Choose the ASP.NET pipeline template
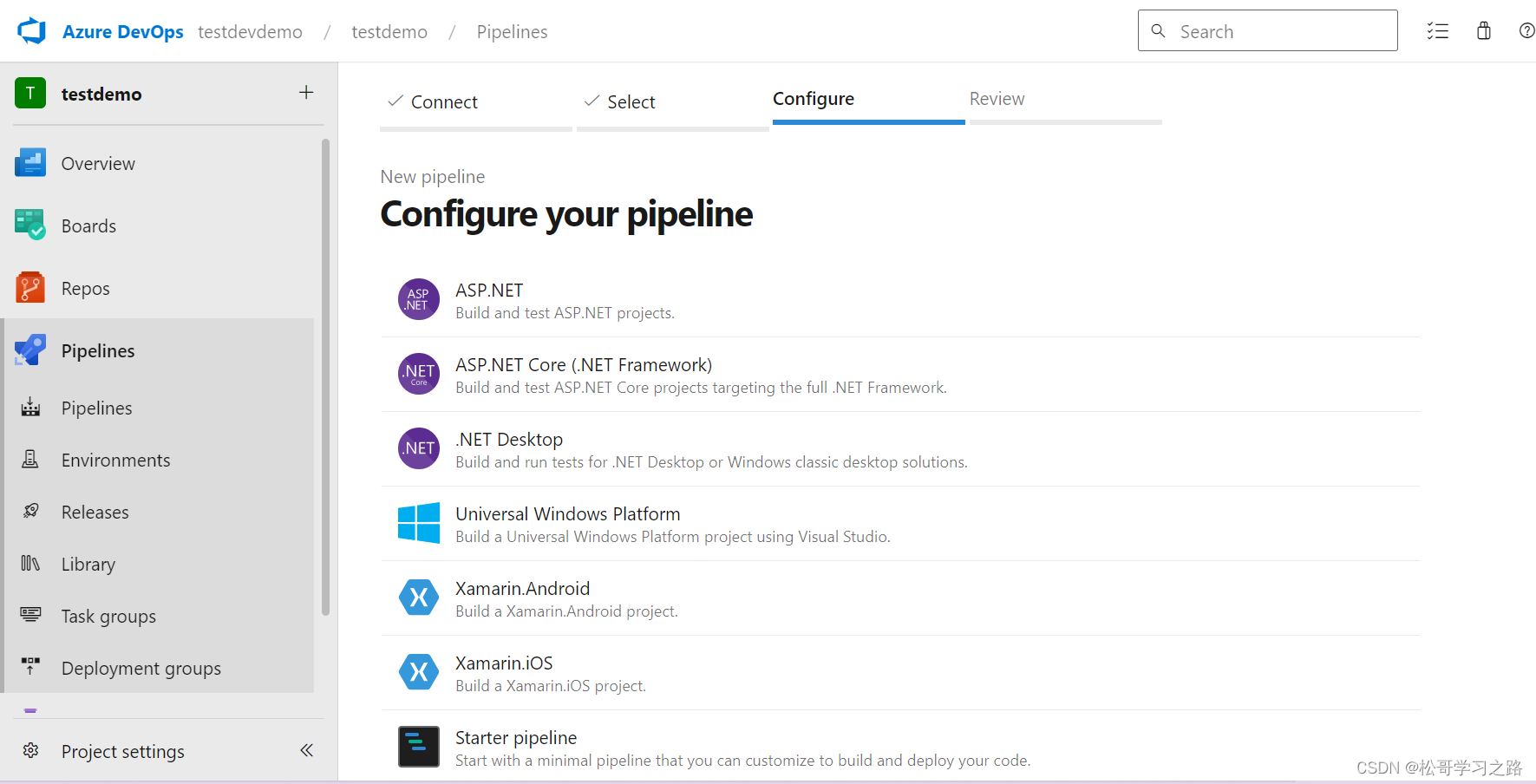 pos(900,300)
